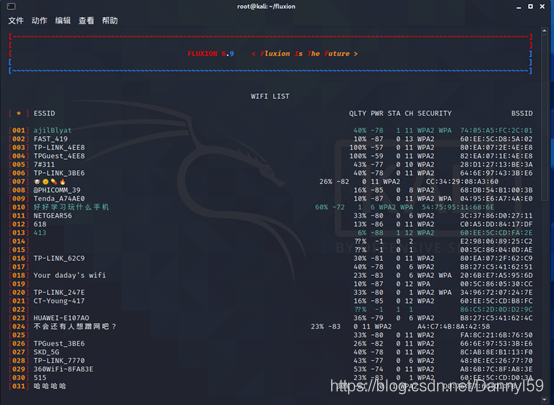Select network TPGuest_4EE8
Viewport: 554px width, 405px height.
tap(59, 156)
